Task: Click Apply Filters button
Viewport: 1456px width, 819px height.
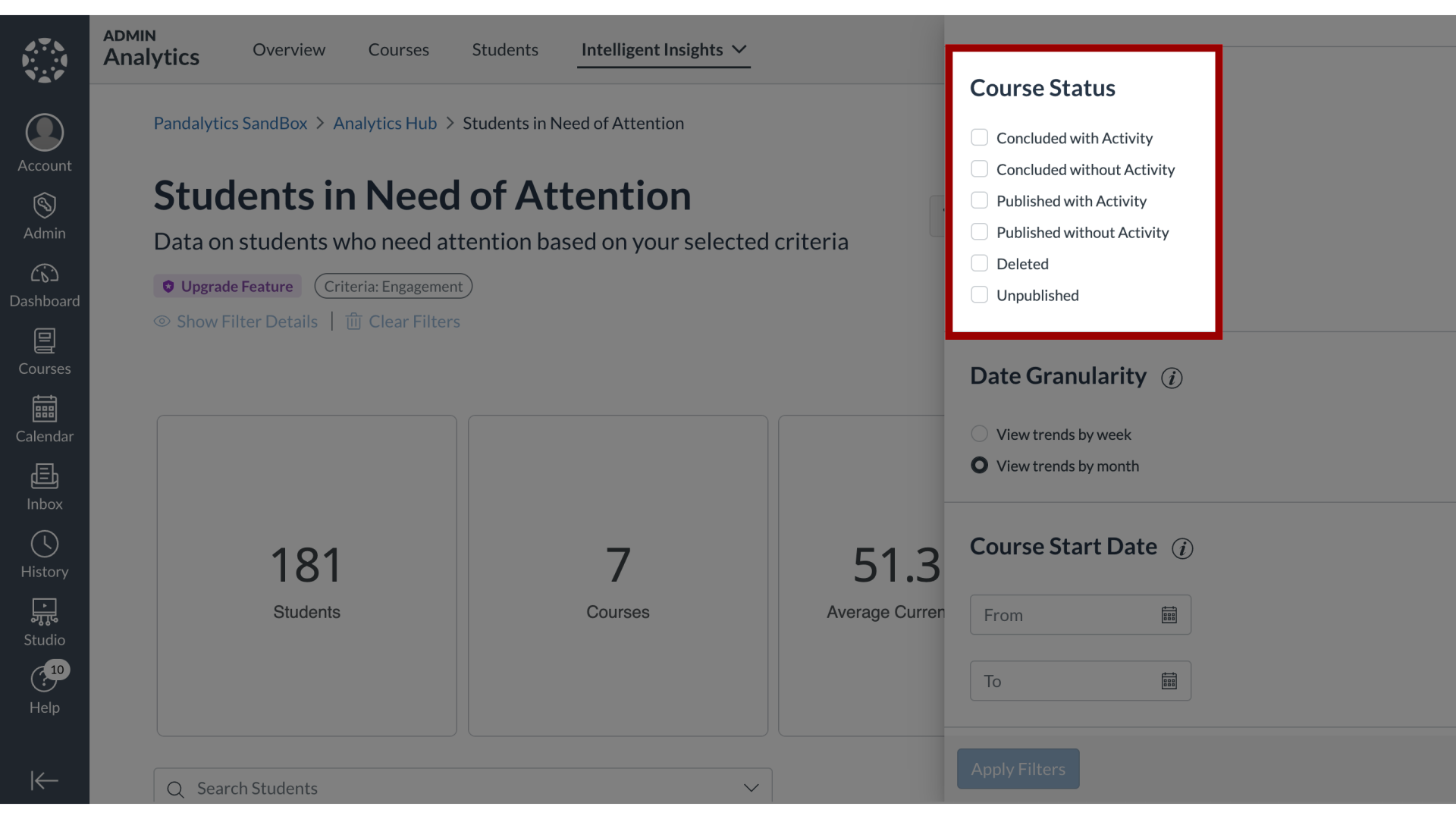Action: click(1018, 768)
